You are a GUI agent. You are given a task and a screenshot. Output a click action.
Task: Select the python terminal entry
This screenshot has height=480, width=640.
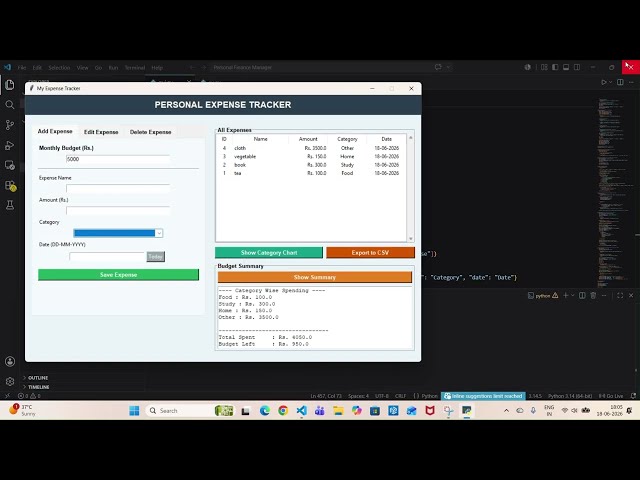(x=542, y=296)
